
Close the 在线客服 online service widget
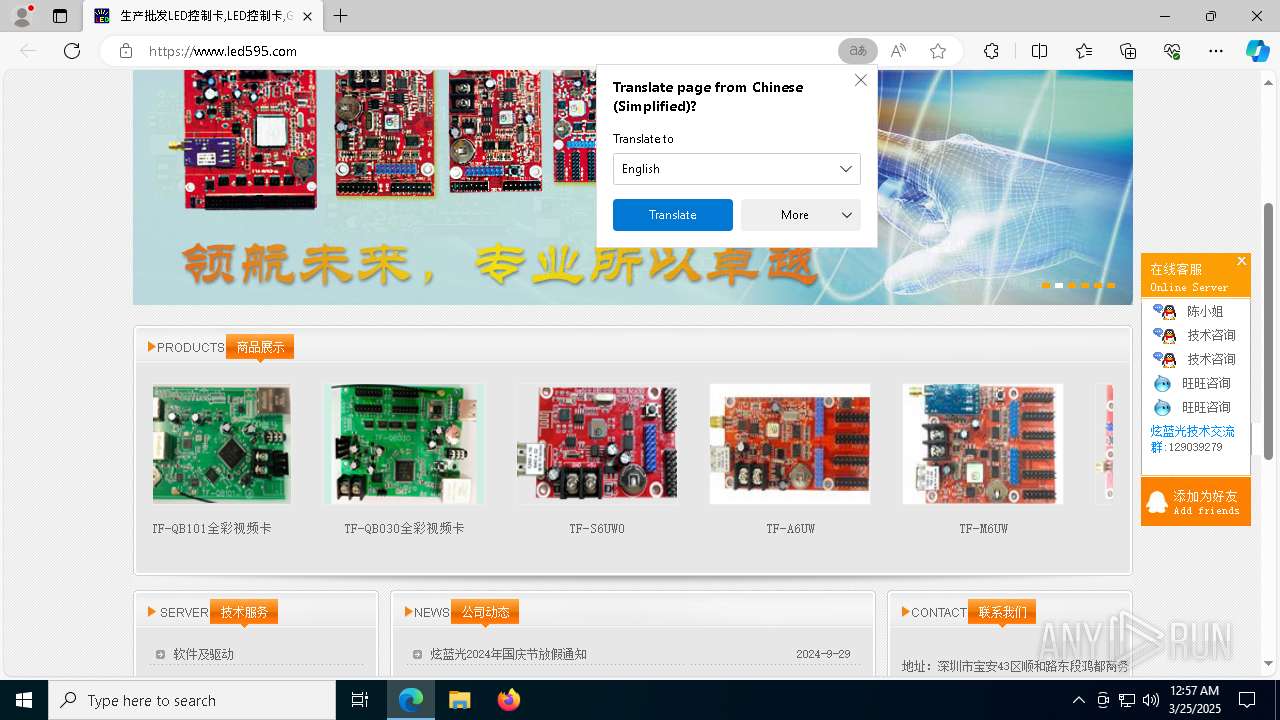click(x=1241, y=261)
